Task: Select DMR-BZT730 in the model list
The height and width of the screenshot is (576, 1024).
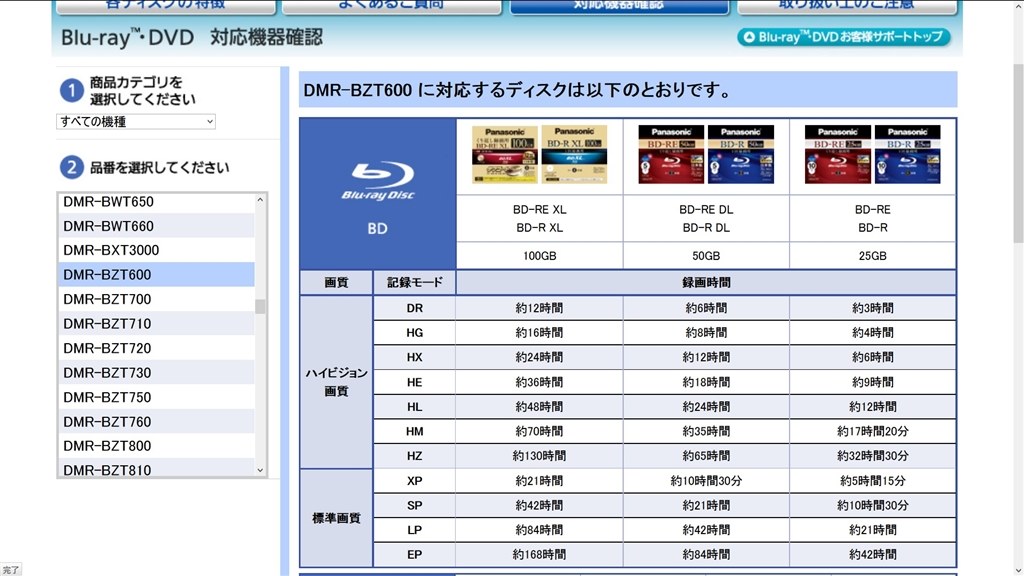Action: 156,373
